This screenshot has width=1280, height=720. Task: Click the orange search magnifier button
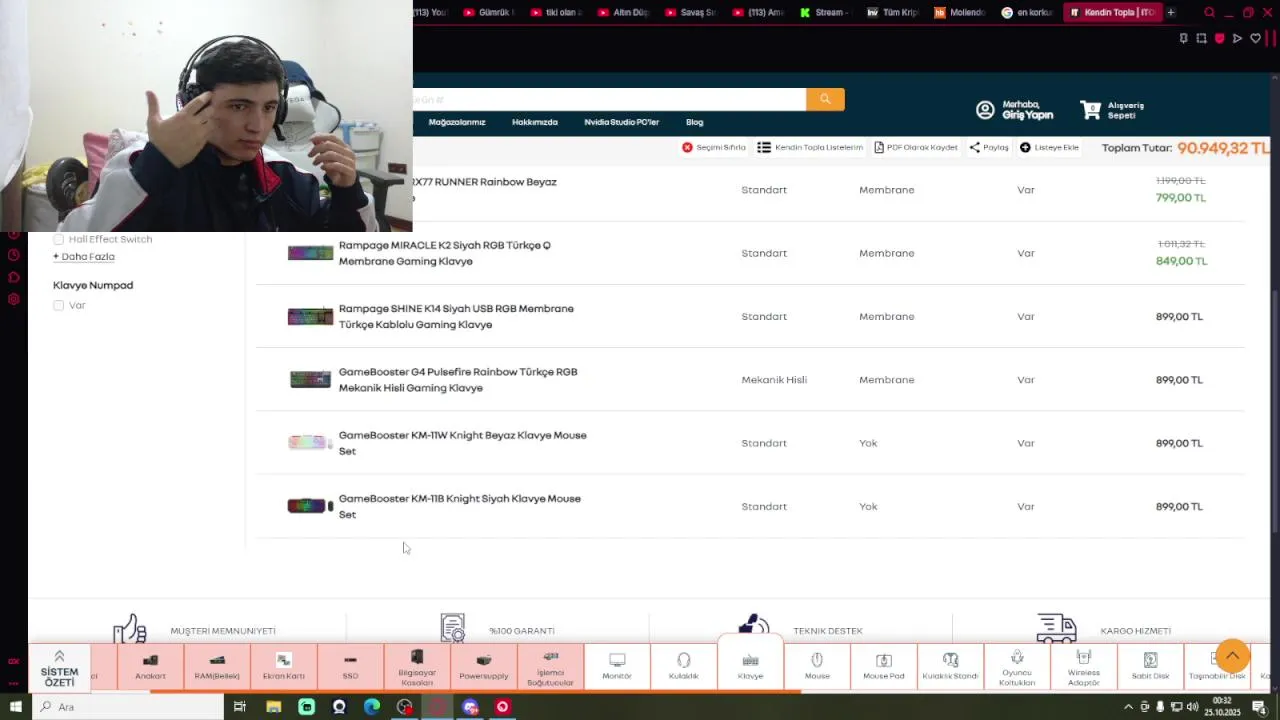825,99
